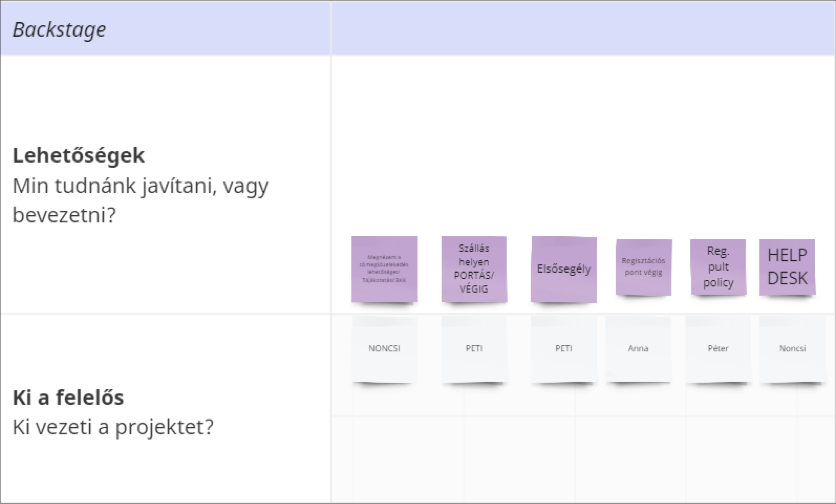Select the uppercase 'NONCSI' white owner note
The width and height of the screenshot is (836, 504).
point(384,350)
